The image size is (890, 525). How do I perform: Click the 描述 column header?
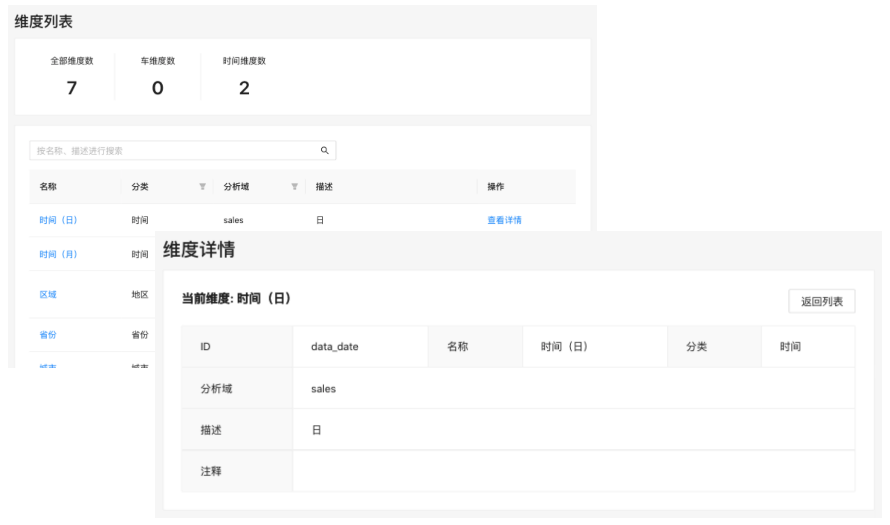[x=324, y=187]
